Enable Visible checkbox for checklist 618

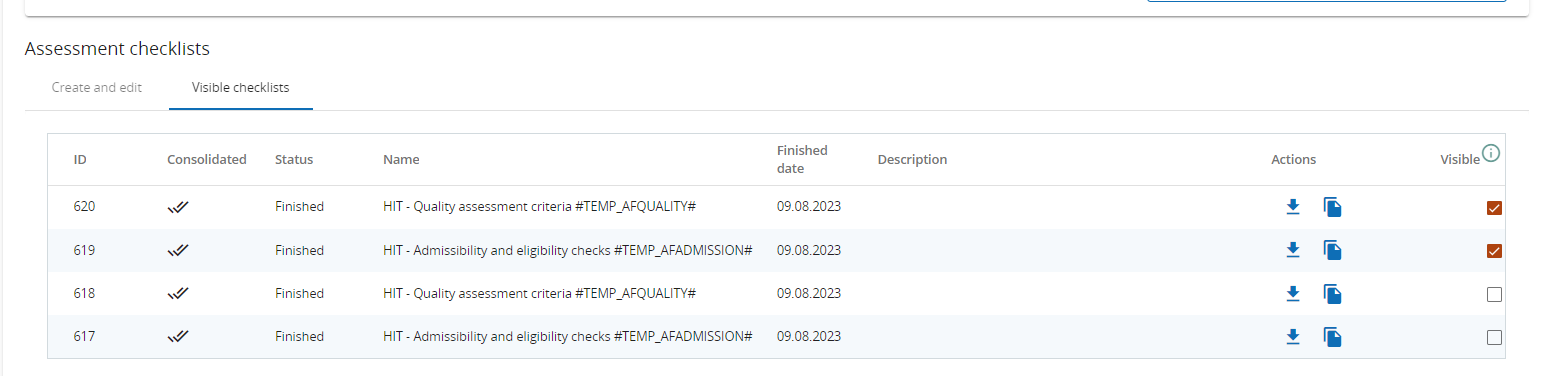coord(1494,294)
